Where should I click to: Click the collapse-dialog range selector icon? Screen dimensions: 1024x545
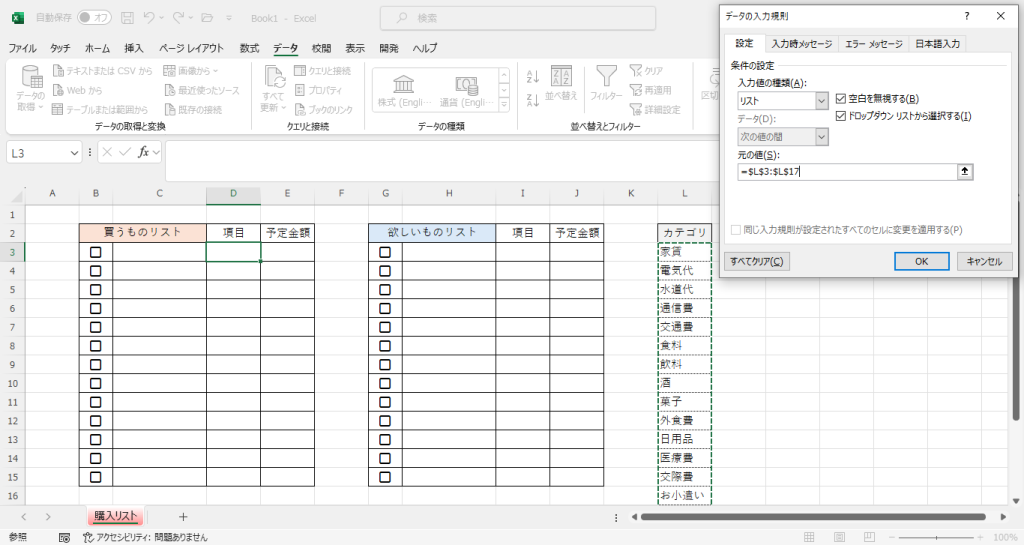click(964, 172)
